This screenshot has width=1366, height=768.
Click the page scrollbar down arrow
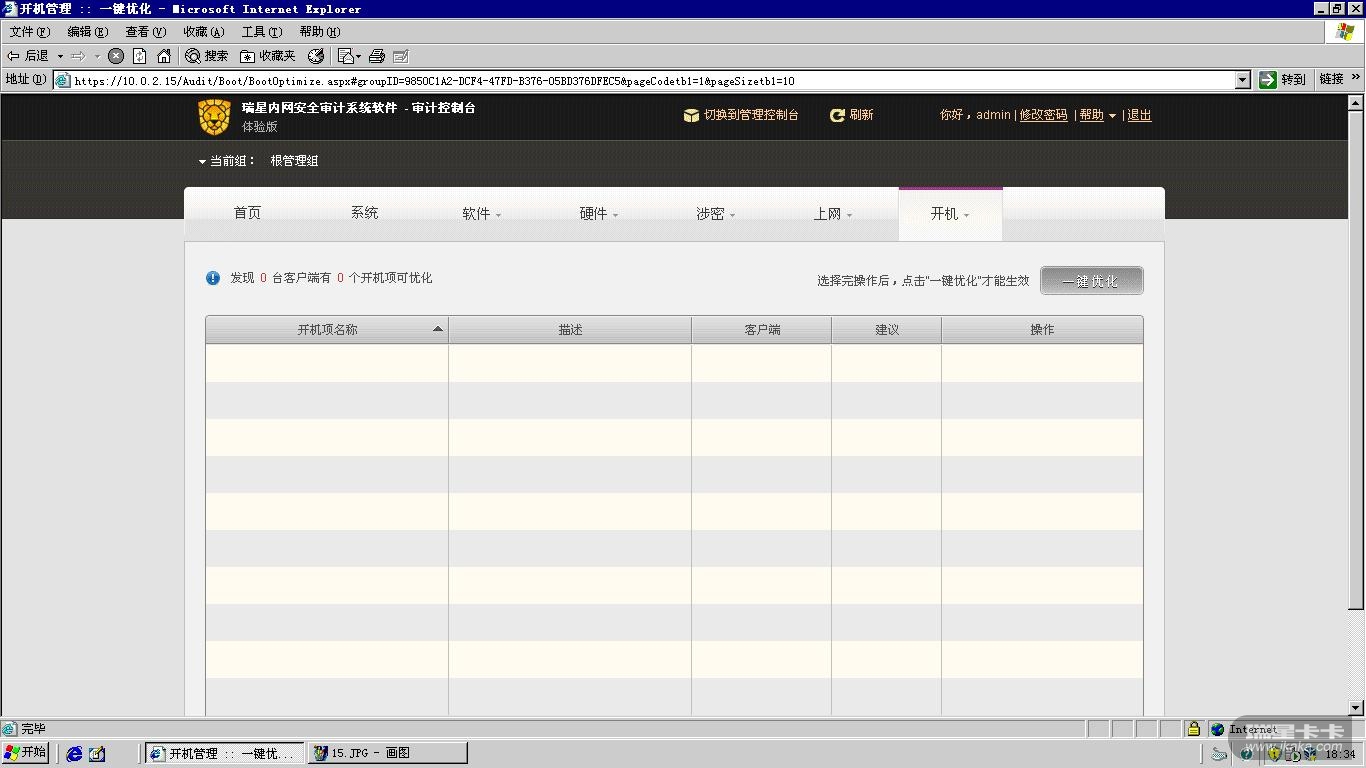[1357, 708]
